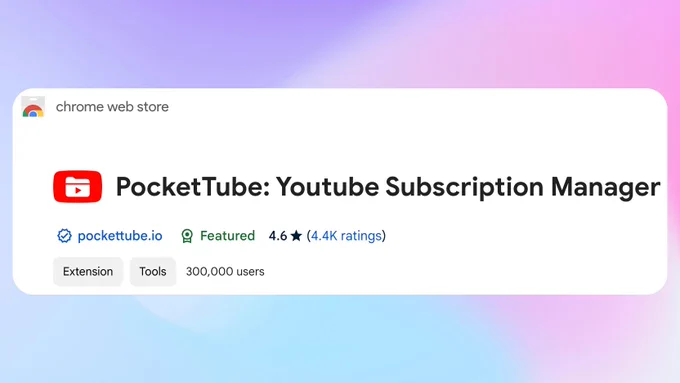Image resolution: width=680 pixels, height=383 pixels.
Task: Click the '300,000 users' count text
Action: pos(225,272)
